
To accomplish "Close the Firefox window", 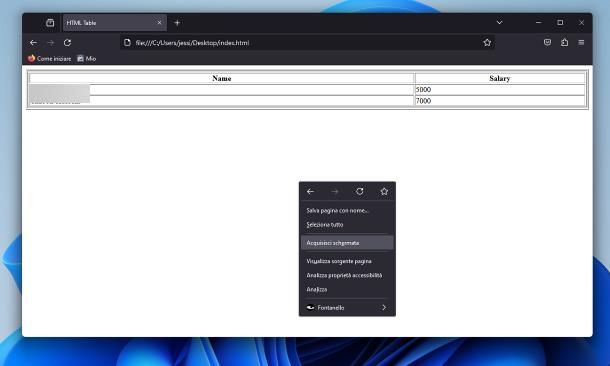I will (x=582, y=23).
